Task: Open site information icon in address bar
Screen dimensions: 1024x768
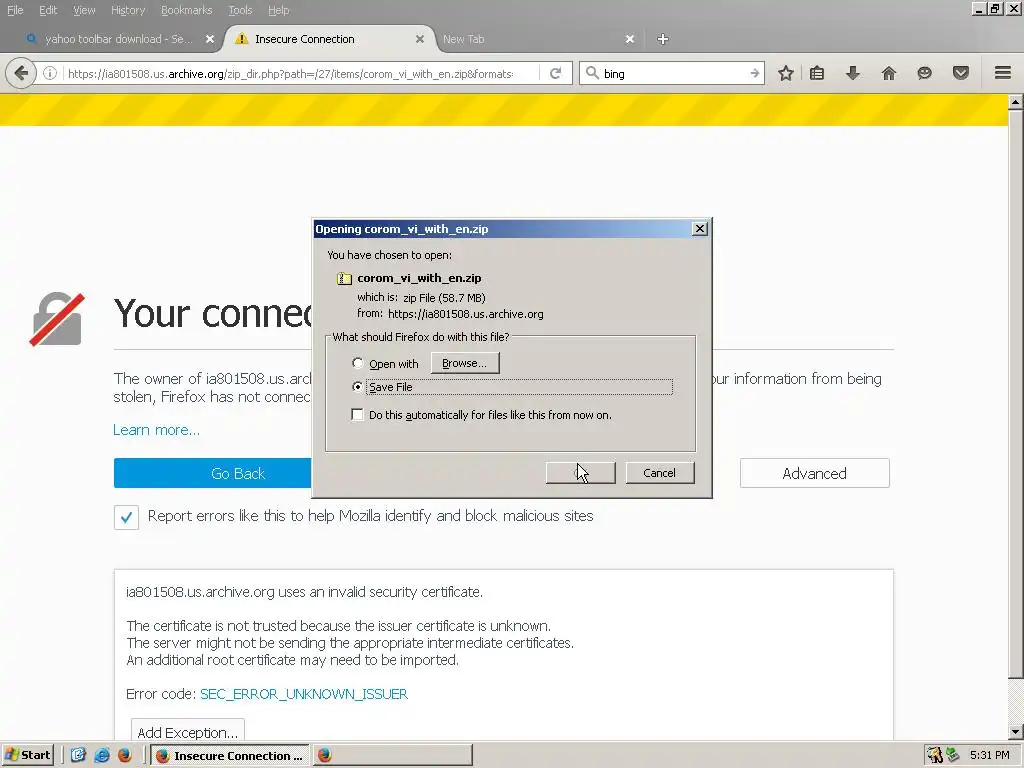Action: 50,73
